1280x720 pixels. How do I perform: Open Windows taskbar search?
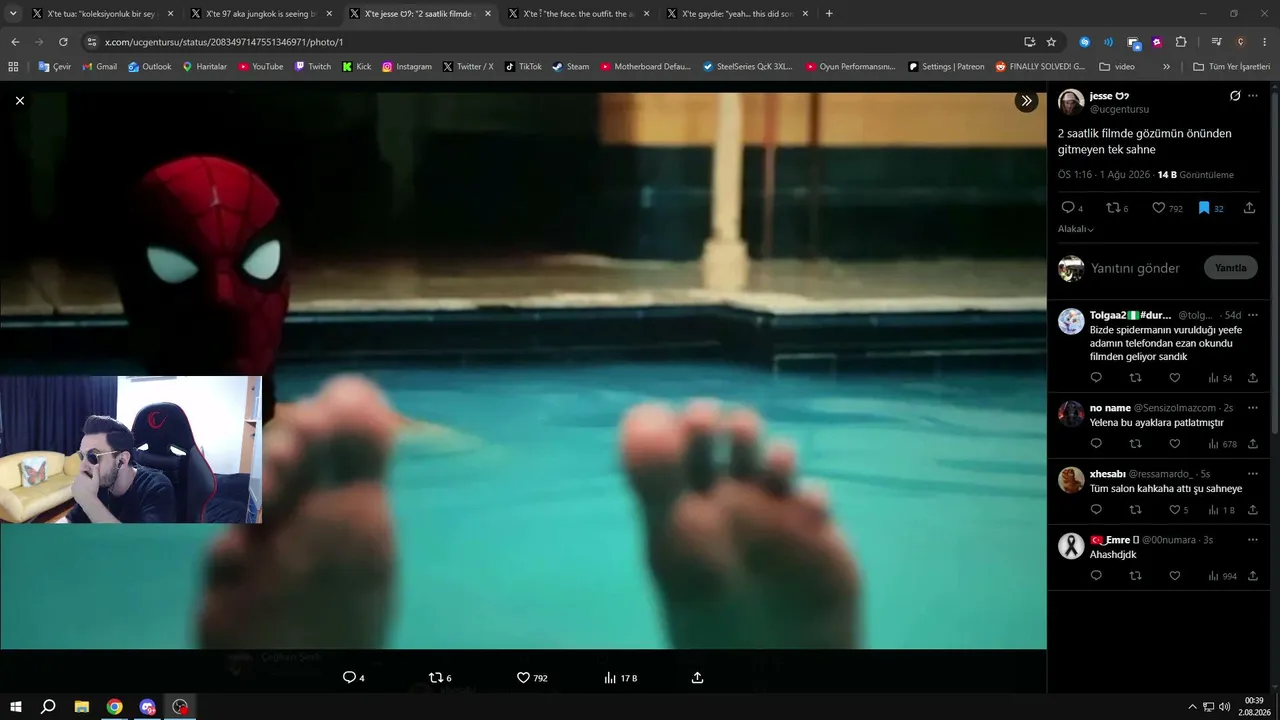(48, 707)
